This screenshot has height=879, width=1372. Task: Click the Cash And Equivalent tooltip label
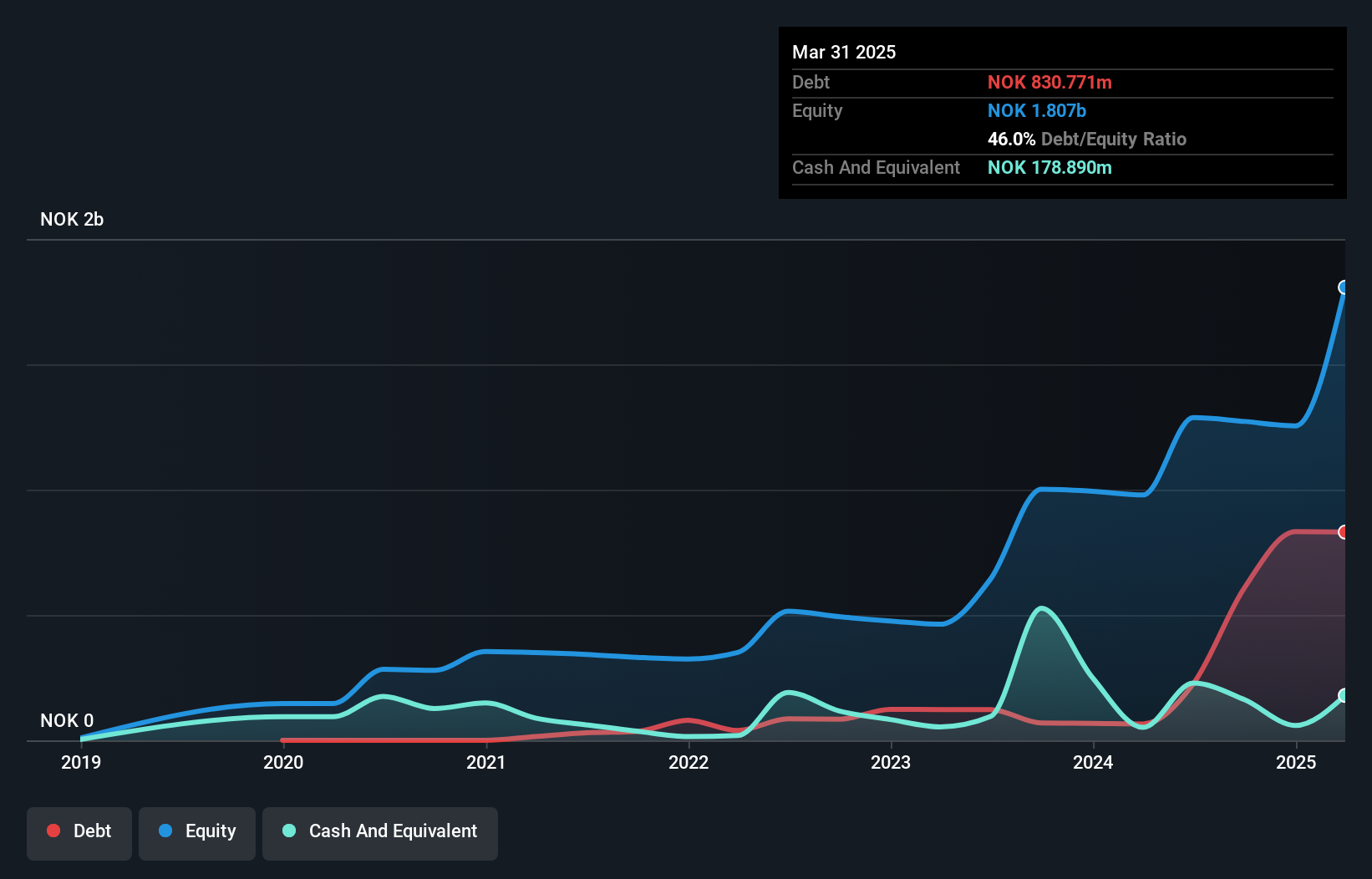click(876, 168)
